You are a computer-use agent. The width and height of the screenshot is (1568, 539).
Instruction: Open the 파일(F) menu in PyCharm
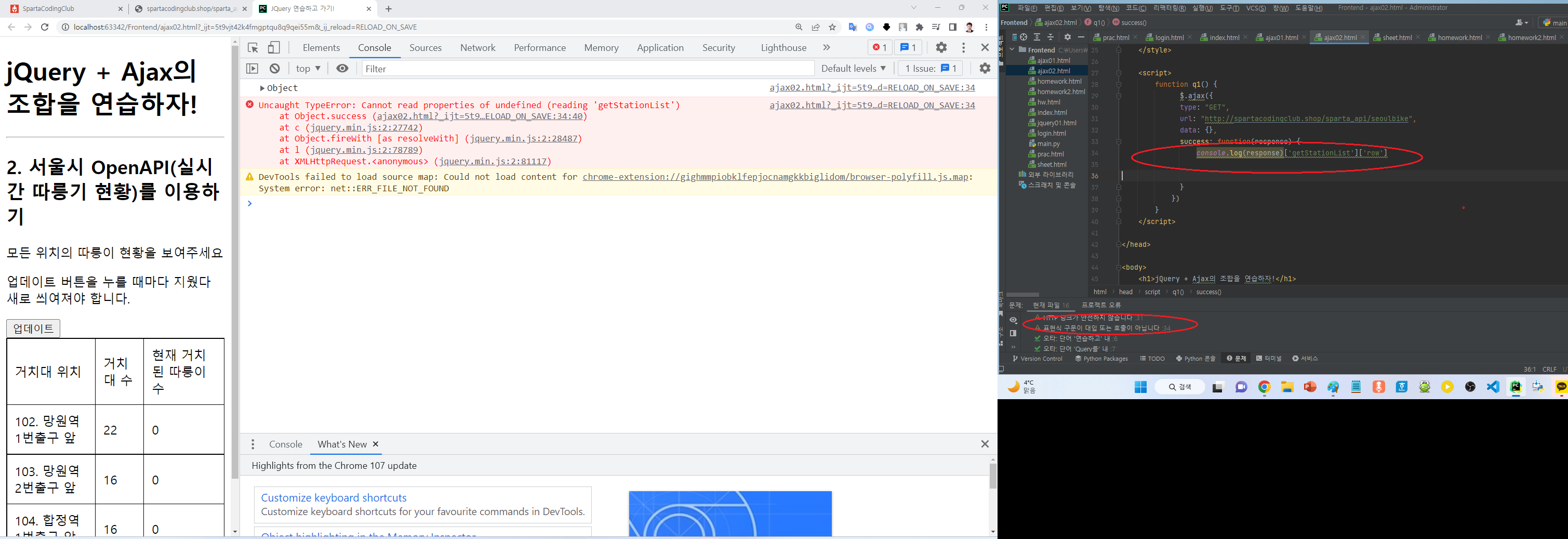tap(1027, 8)
